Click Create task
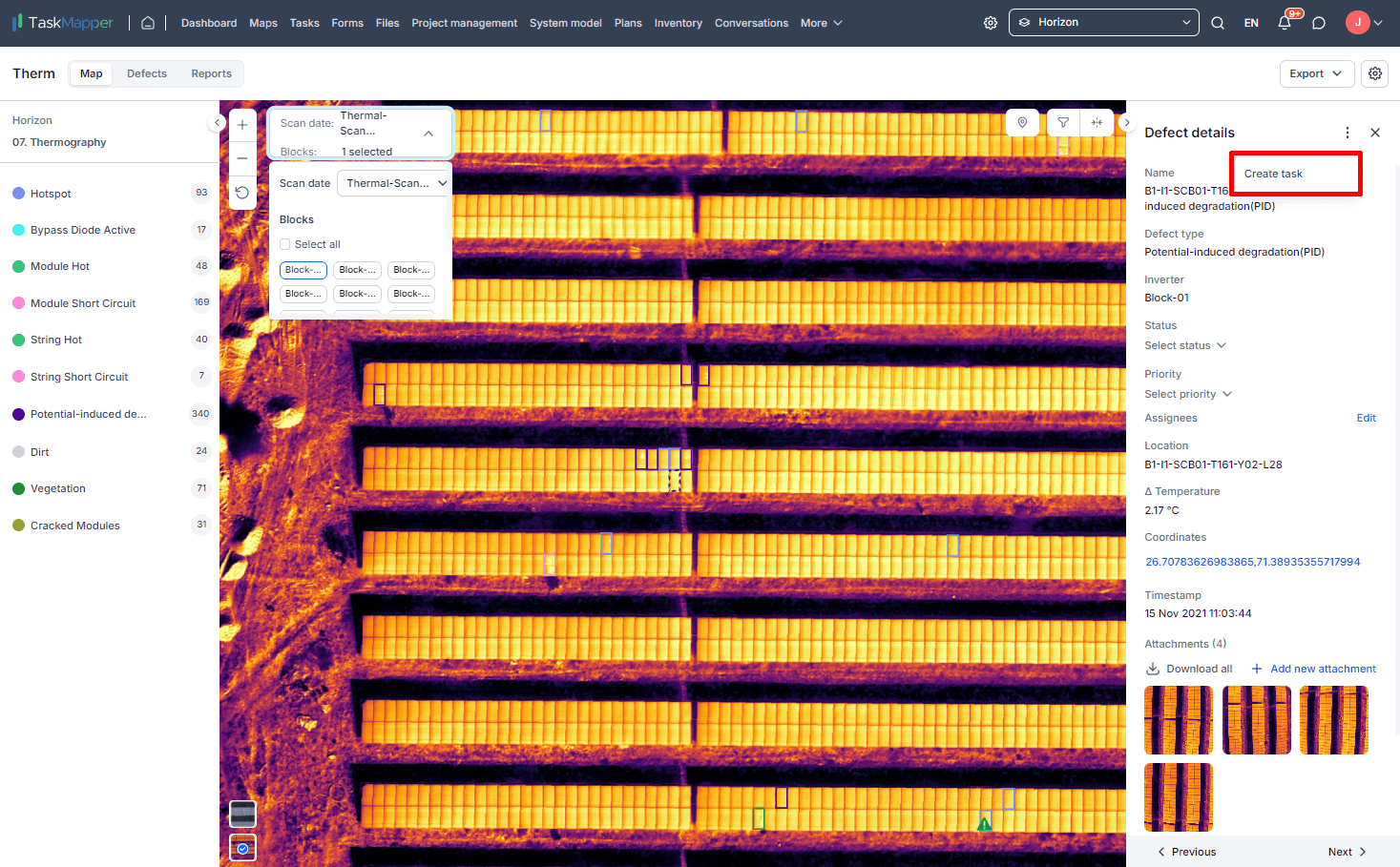 click(x=1273, y=174)
